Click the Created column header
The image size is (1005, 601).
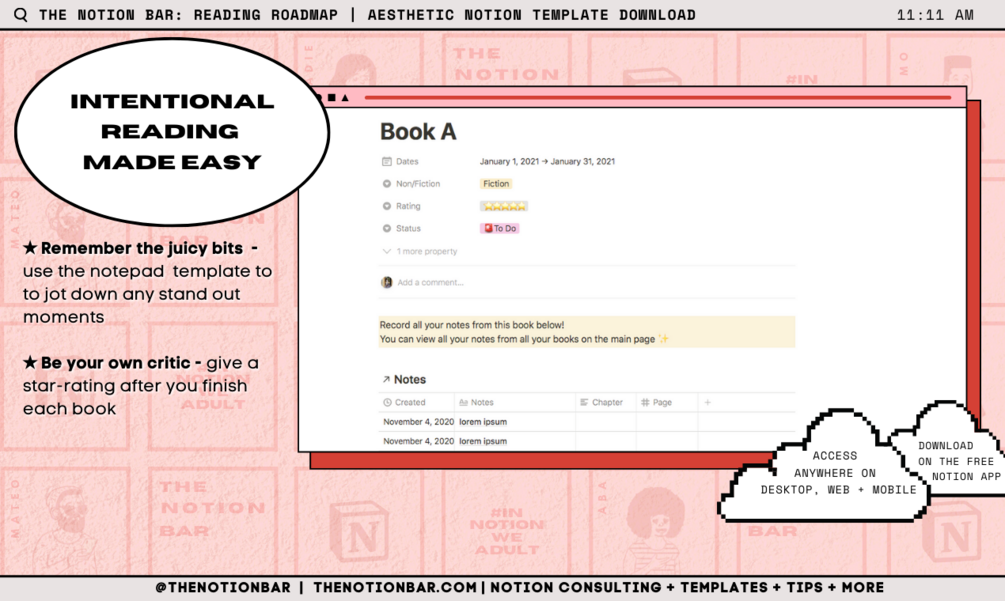[x=417, y=402]
